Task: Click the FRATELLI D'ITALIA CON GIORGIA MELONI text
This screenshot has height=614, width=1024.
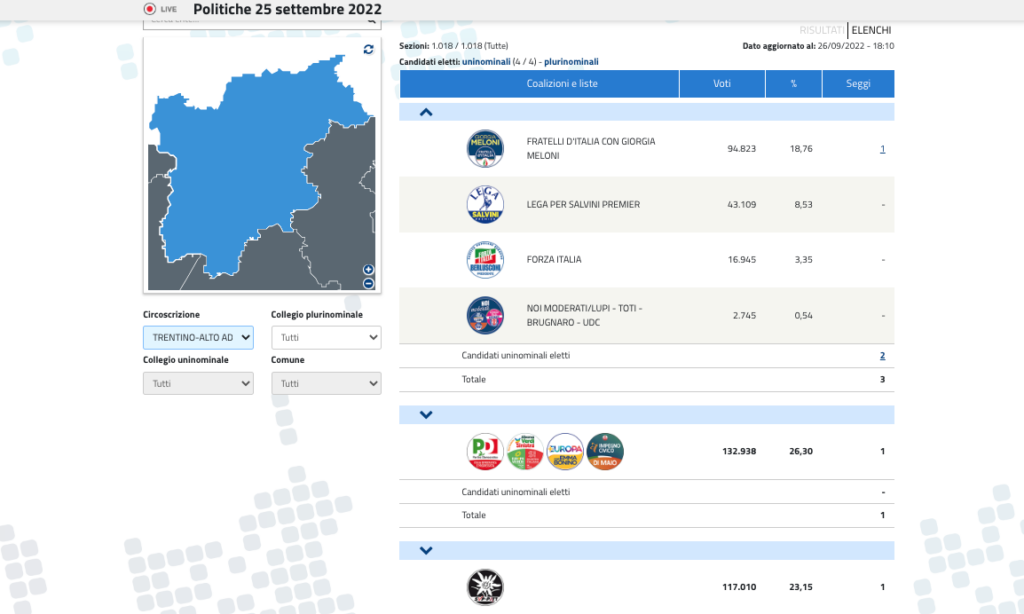Action: pos(590,148)
